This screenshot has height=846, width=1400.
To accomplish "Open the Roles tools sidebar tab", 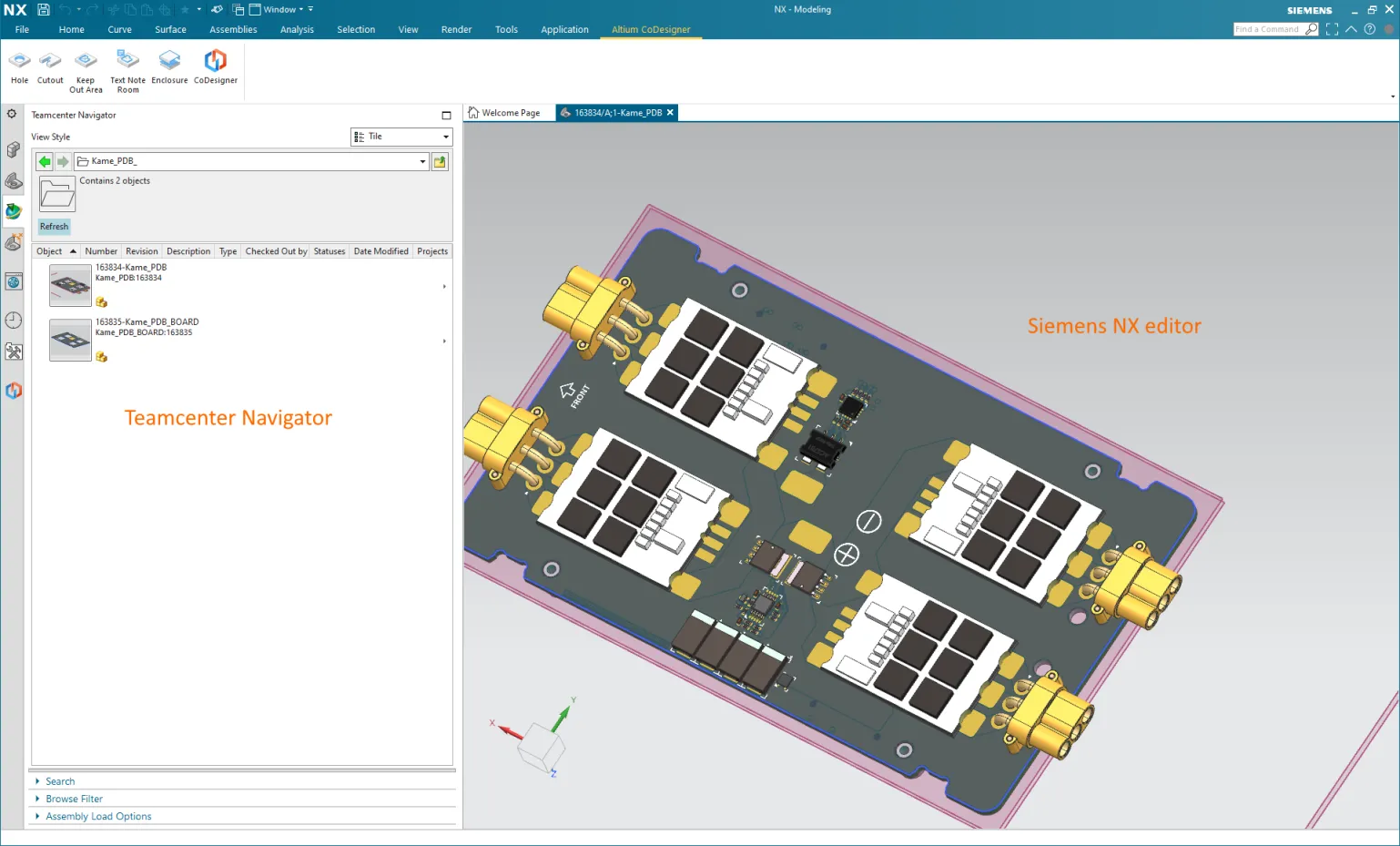I will tap(14, 352).
